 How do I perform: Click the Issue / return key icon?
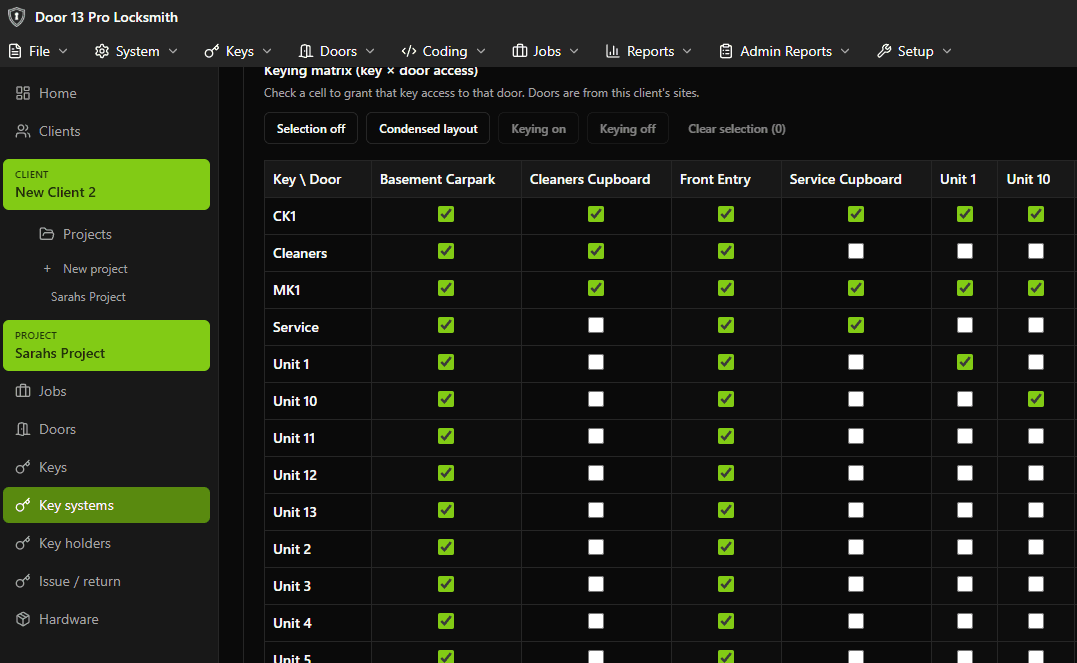coord(23,581)
